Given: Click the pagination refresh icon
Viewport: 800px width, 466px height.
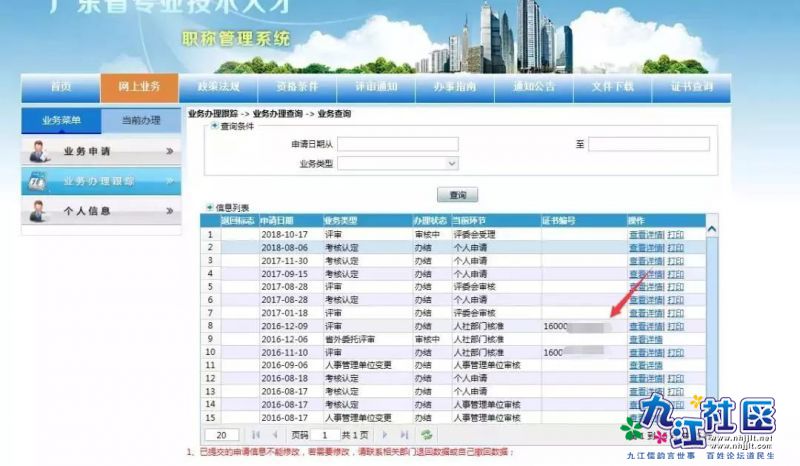Looking at the screenshot, I should click(x=427, y=435).
